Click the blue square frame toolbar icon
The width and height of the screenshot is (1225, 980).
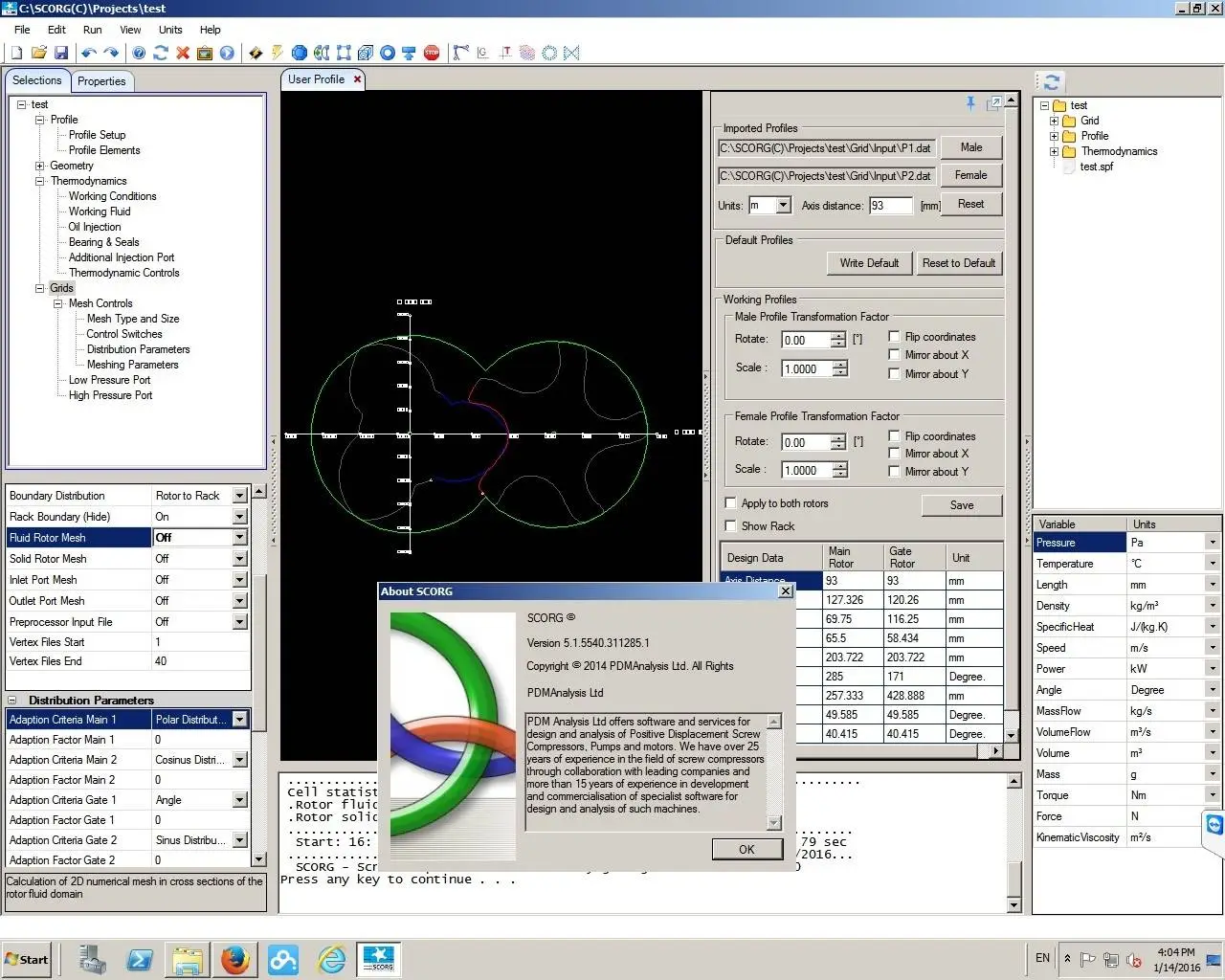click(x=344, y=53)
